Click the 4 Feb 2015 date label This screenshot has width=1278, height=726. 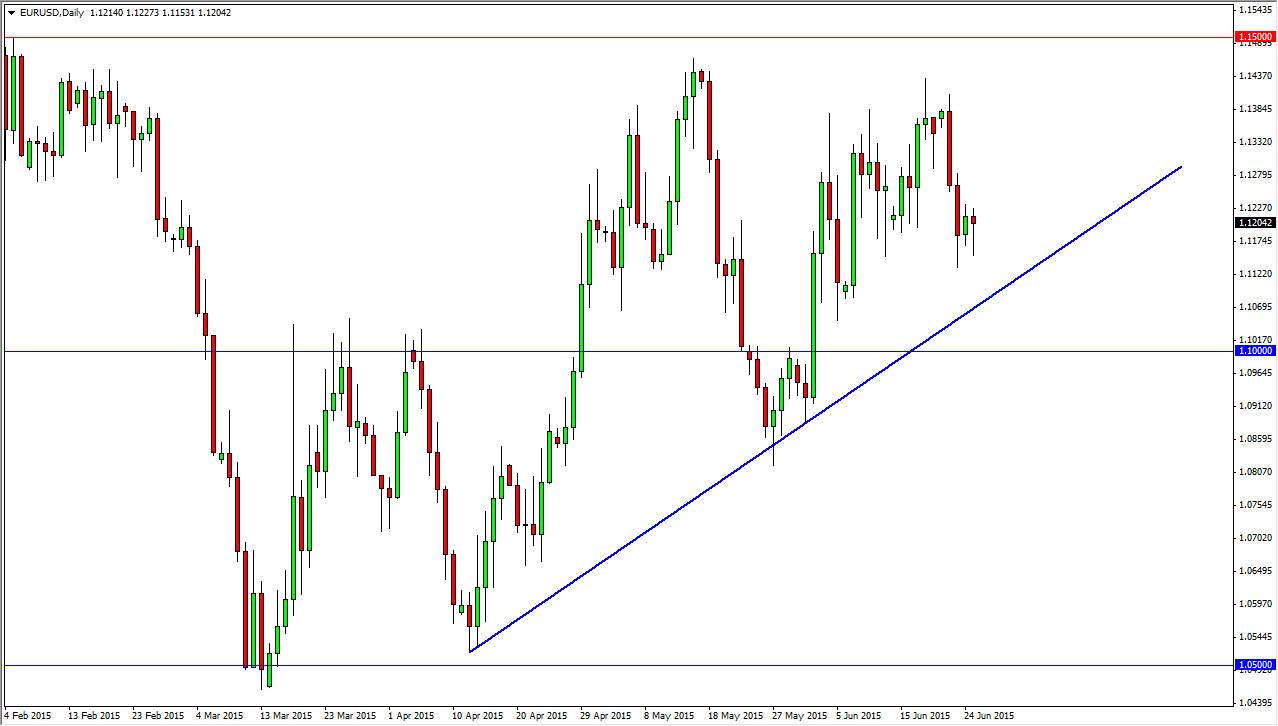pyautogui.click(x=25, y=716)
